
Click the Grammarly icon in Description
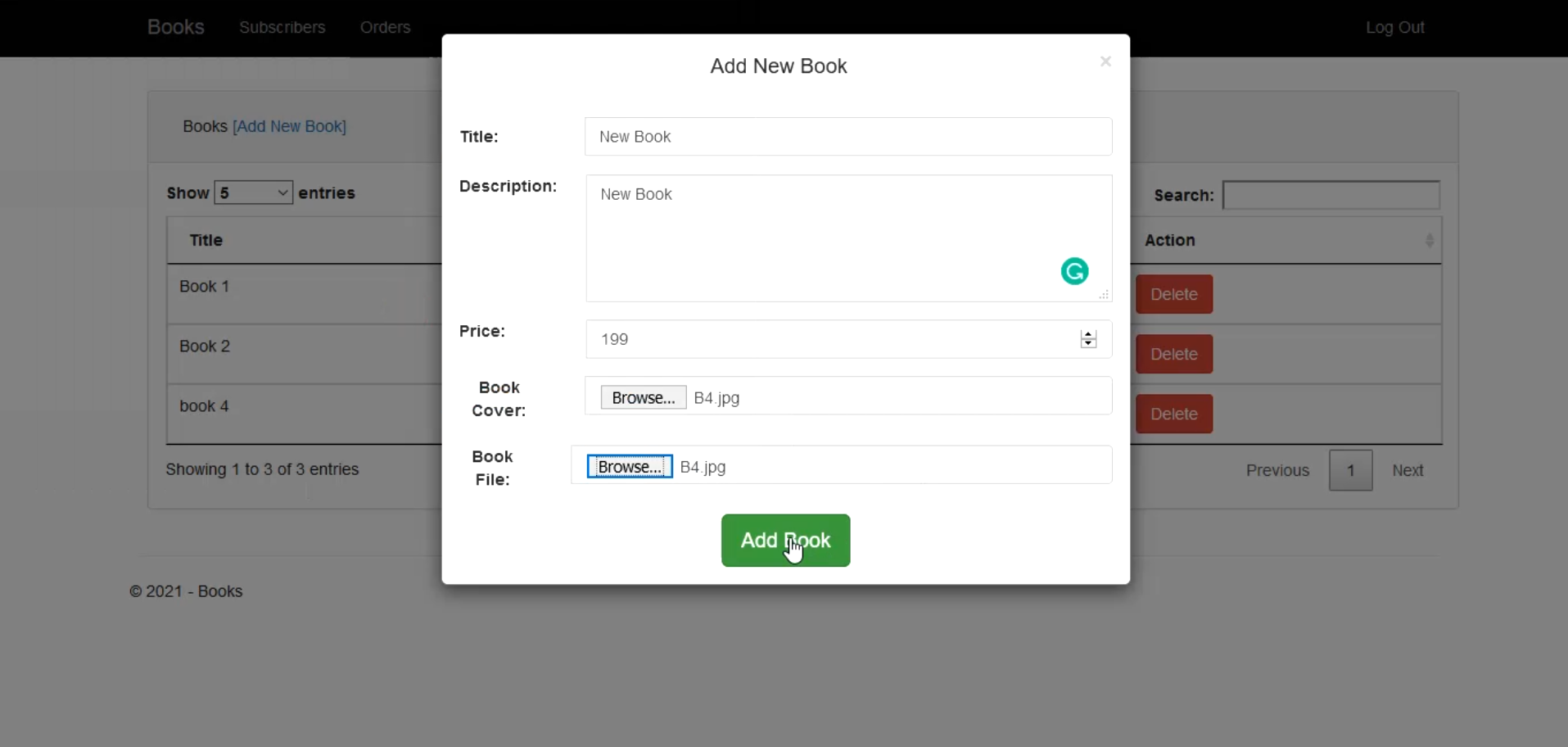(x=1074, y=271)
